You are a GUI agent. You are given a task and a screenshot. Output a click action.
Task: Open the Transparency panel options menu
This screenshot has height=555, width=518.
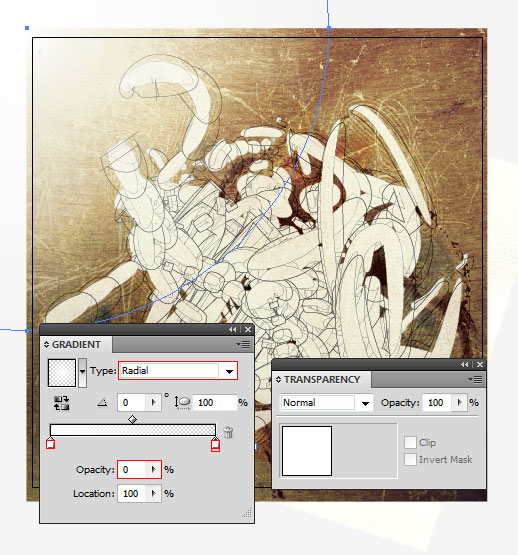[476, 379]
